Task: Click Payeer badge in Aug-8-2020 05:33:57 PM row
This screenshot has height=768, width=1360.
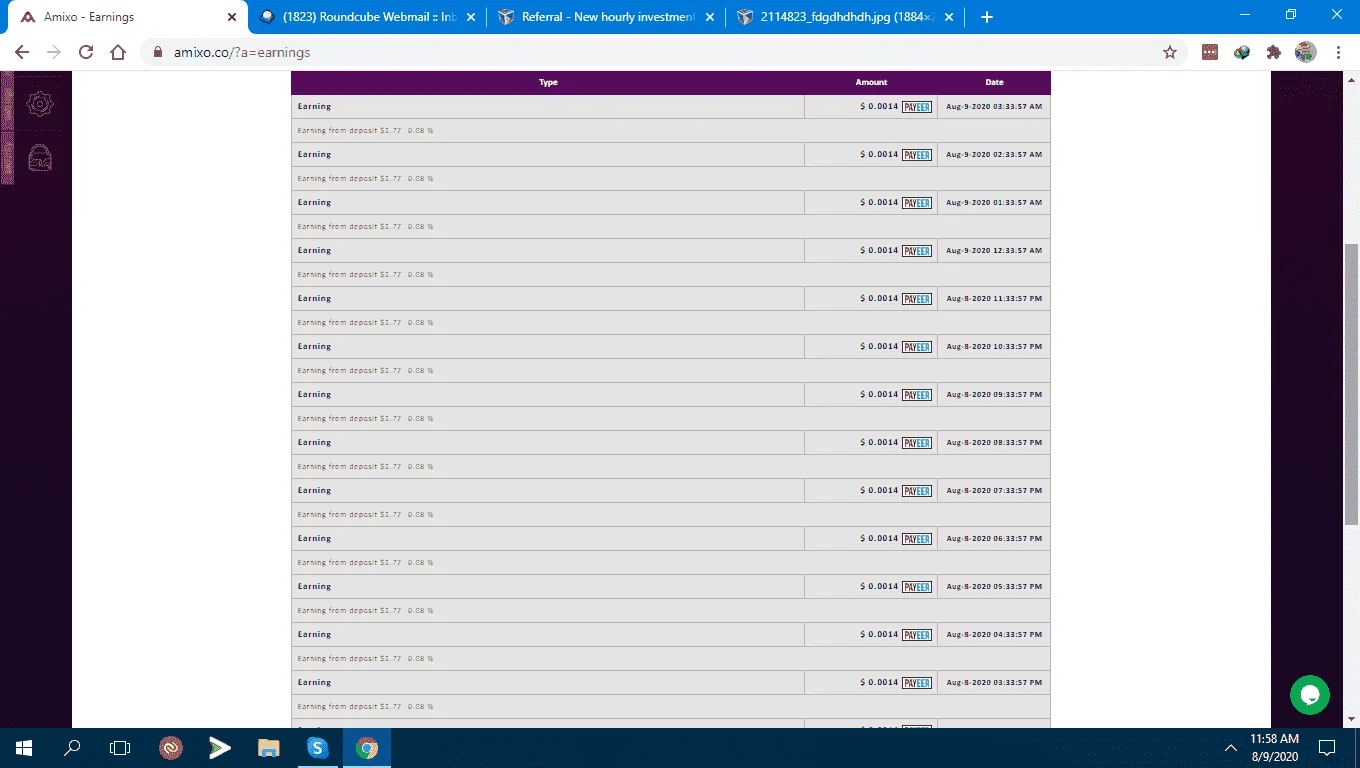Action: coord(917,587)
